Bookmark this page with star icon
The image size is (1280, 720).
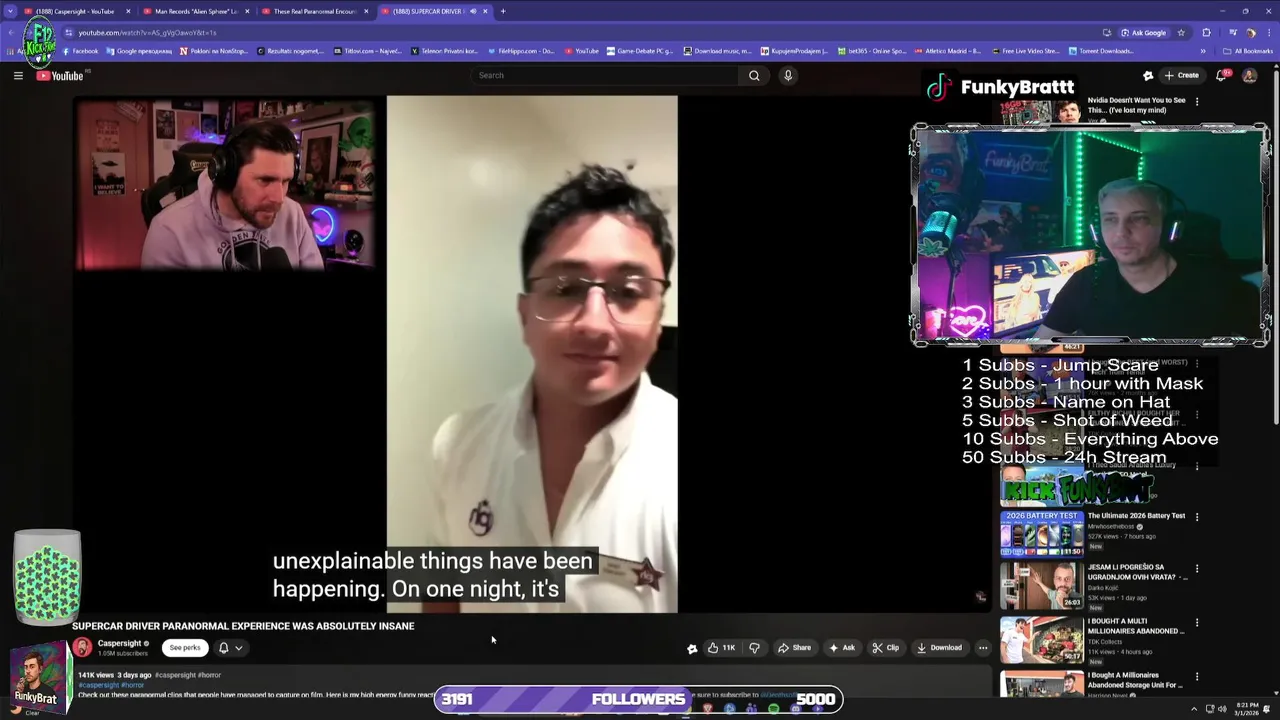(1181, 32)
